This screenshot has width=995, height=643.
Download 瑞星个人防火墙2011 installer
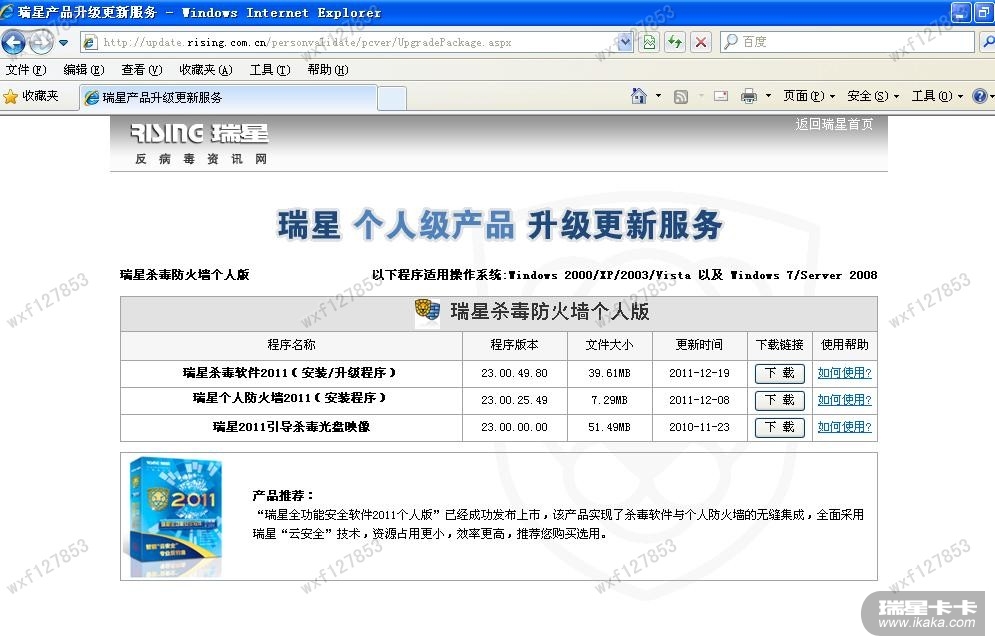pos(779,400)
